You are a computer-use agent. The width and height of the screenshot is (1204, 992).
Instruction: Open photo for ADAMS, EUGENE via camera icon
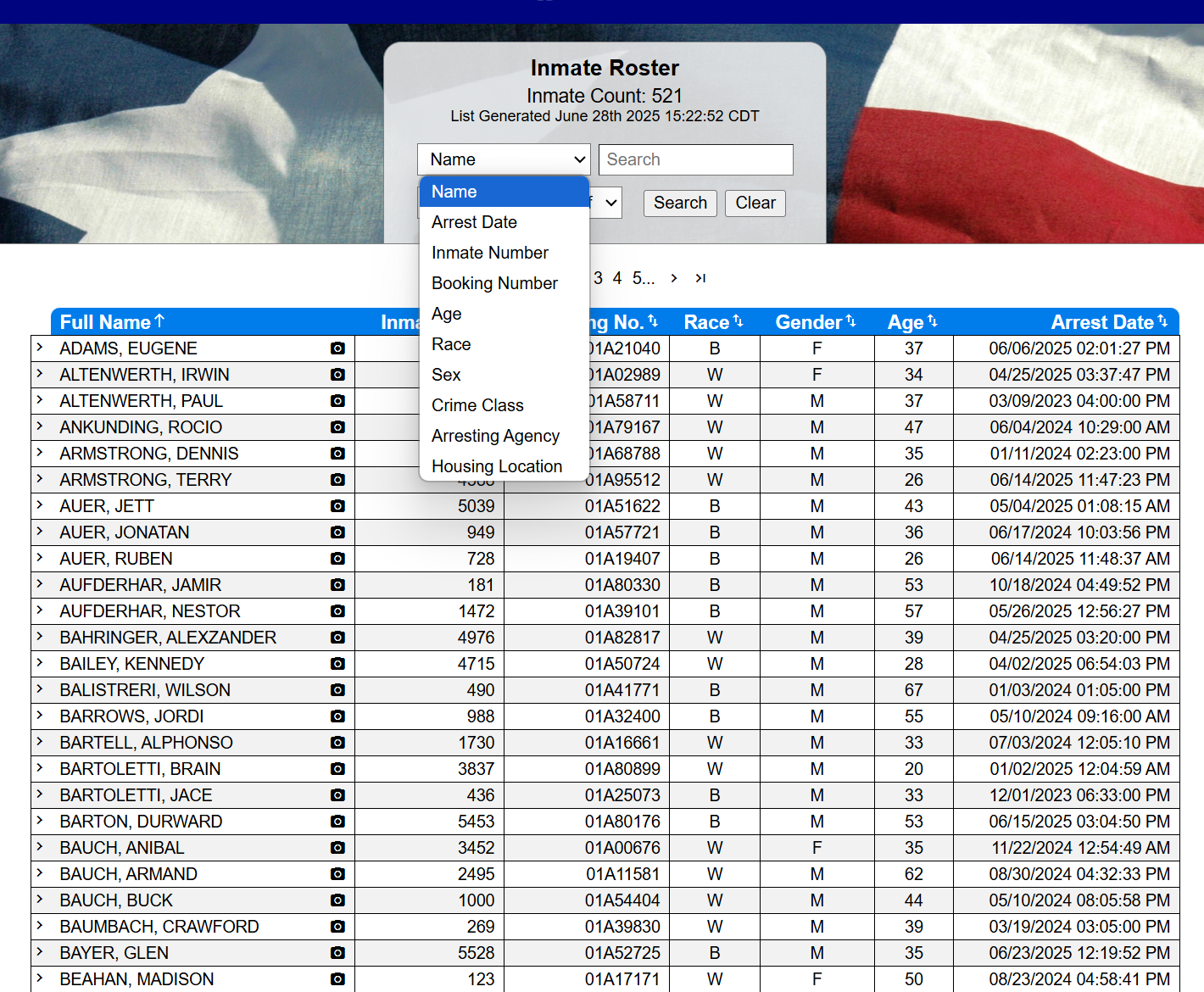pos(337,348)
